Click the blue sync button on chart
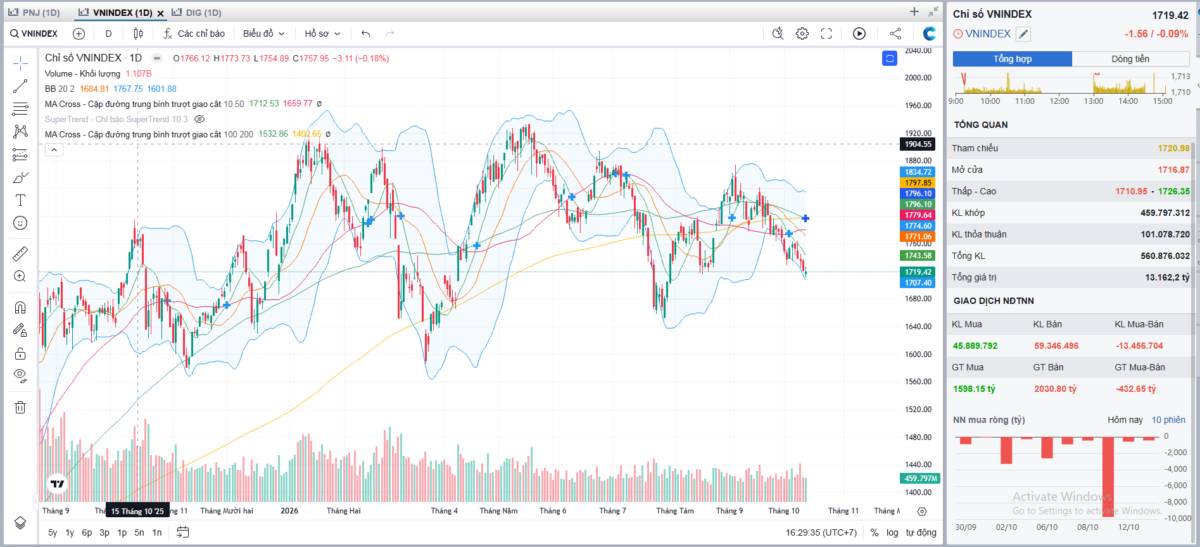Image resolution: width=1200 pixels, height=547 pixels. [x=890, y=58]
